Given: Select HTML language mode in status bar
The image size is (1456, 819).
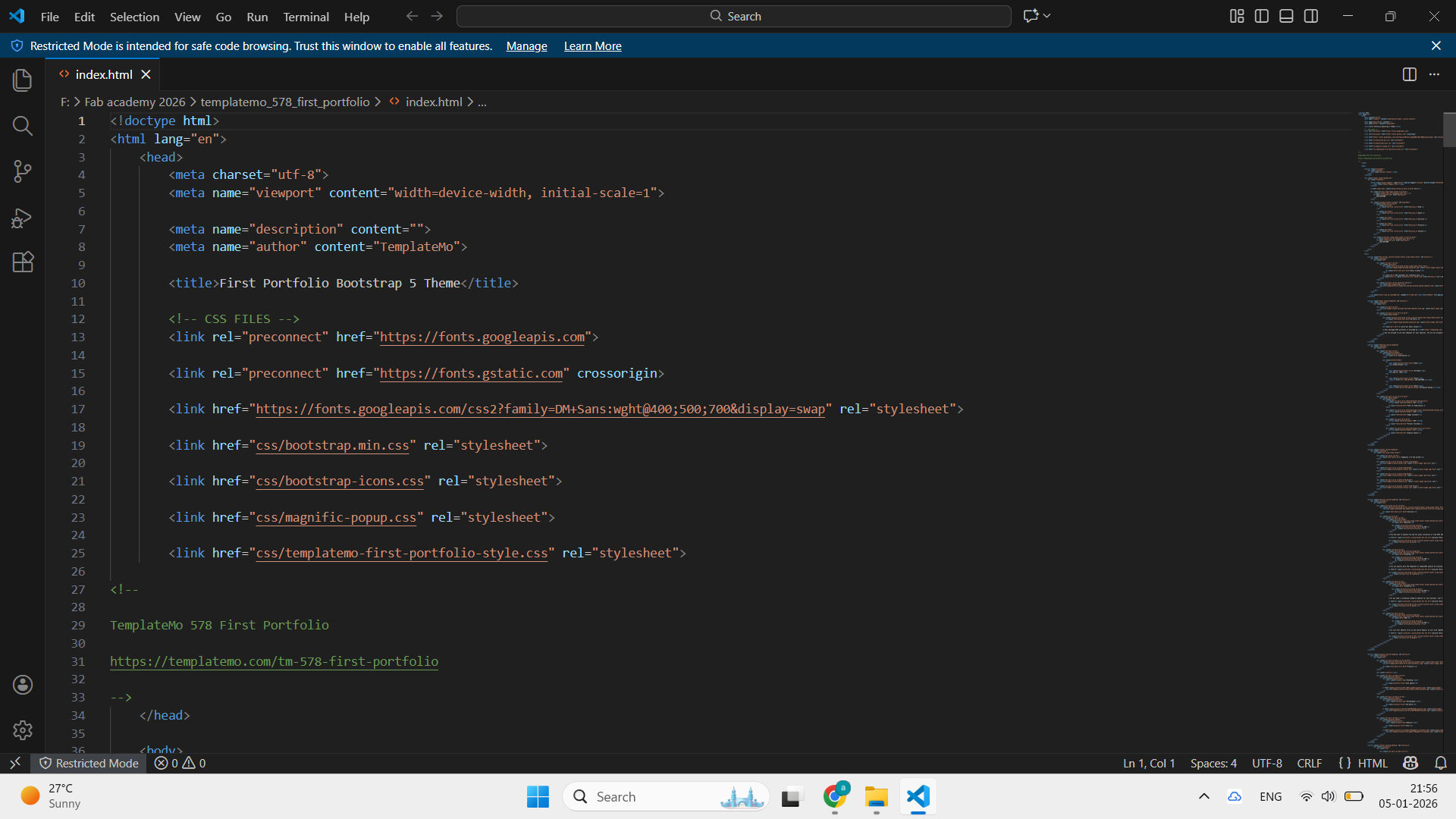Looking at the screenshot, I should click(1373, 763).
